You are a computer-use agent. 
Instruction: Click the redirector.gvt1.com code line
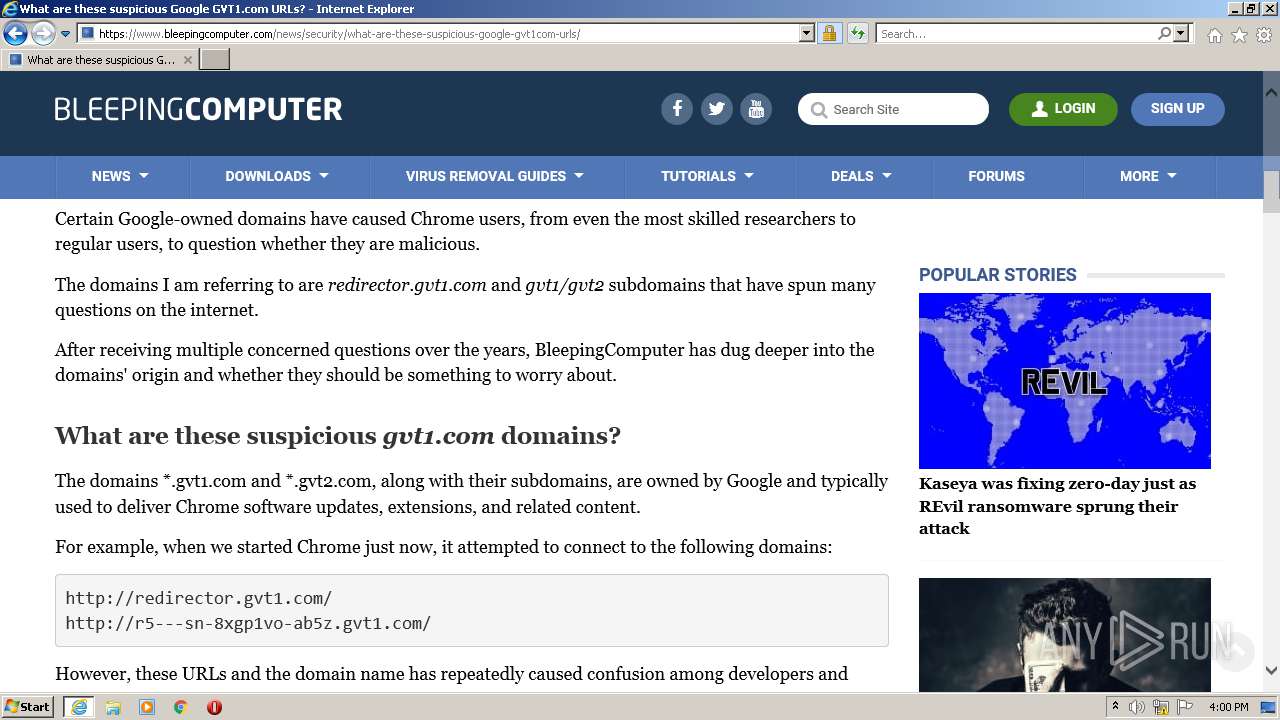click(199, 598)
